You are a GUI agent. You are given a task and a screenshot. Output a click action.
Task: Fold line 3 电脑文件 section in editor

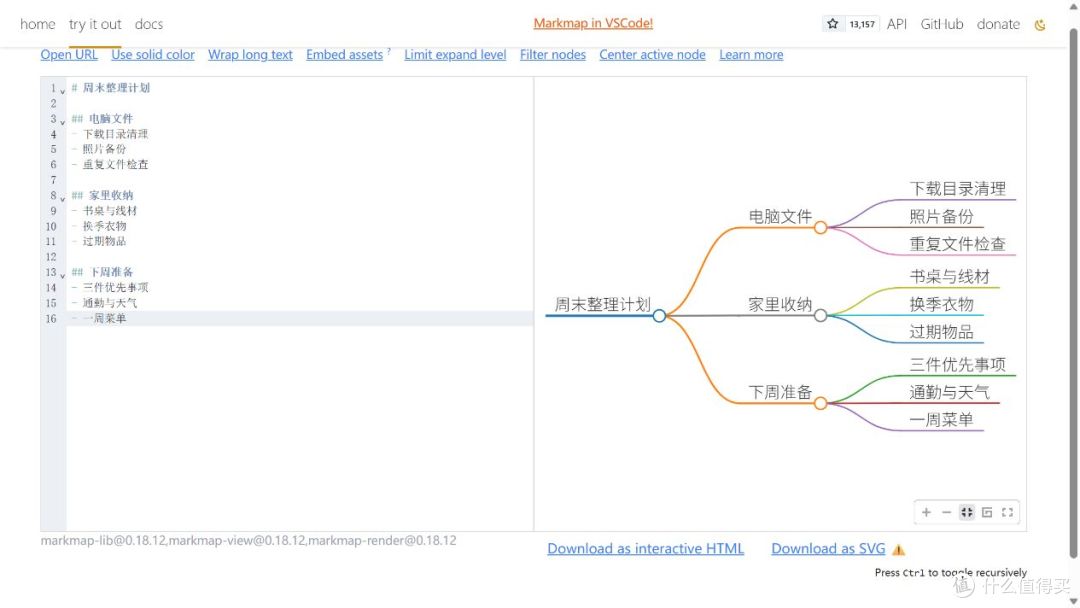pyautogui.click(x=63, y=121)
